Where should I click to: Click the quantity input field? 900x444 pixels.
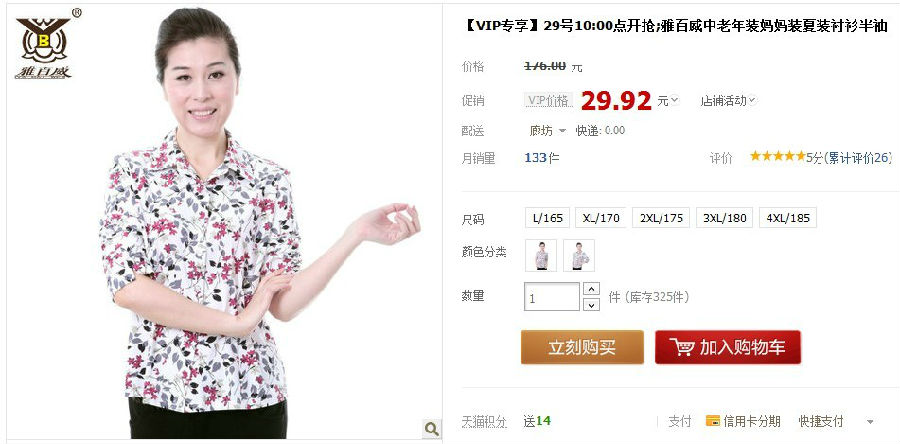point(552,297)
